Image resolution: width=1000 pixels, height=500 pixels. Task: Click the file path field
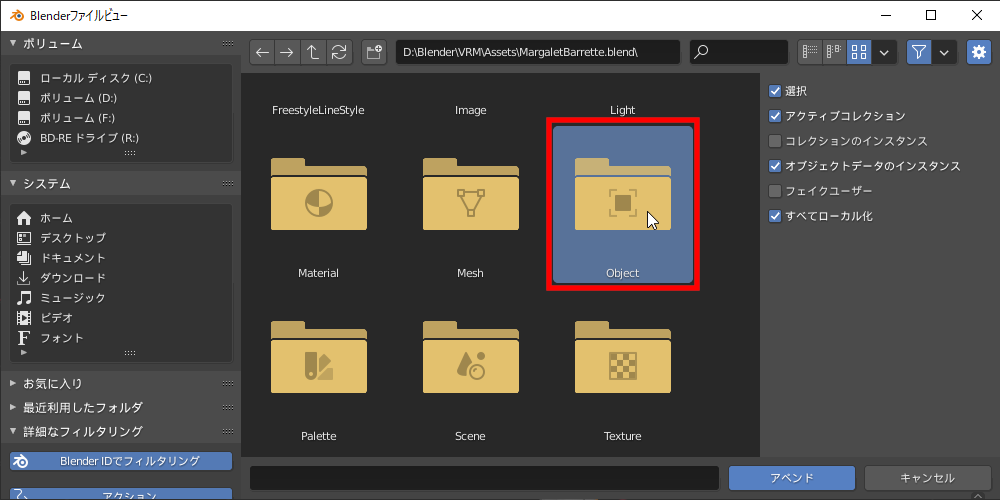click(x=538, y=52)
